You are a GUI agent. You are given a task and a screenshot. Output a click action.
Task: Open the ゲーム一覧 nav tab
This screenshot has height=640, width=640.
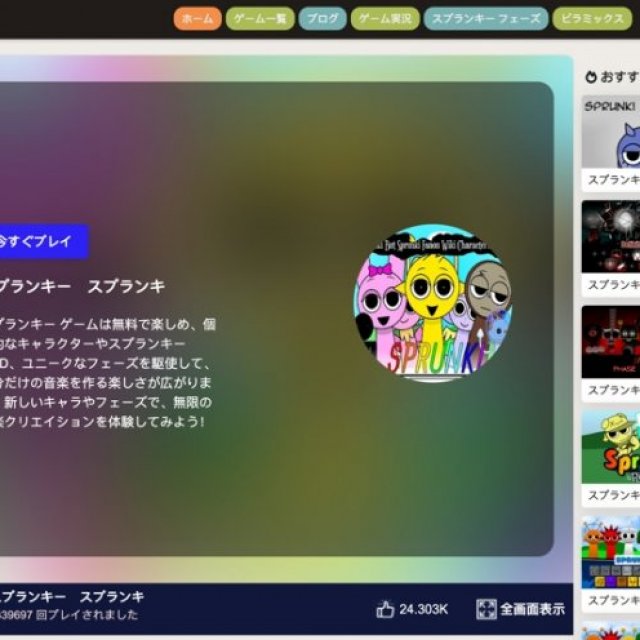click(x=260, y=19)
